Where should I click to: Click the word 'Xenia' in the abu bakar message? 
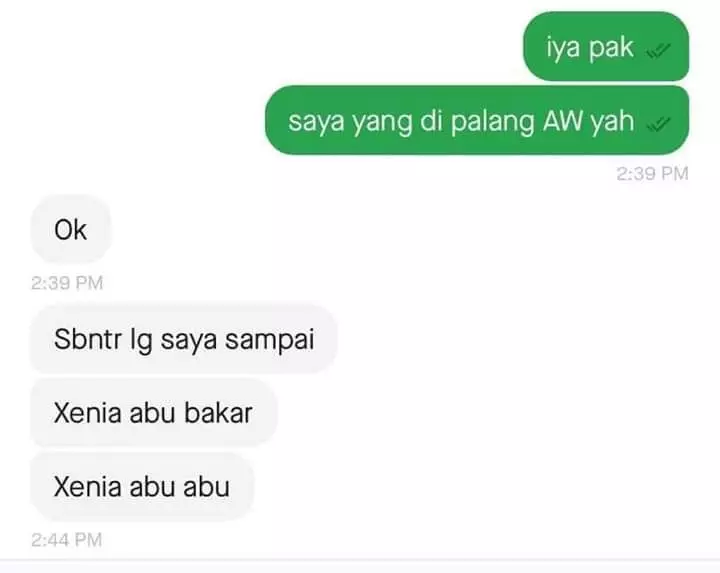(x=87, y=413)
